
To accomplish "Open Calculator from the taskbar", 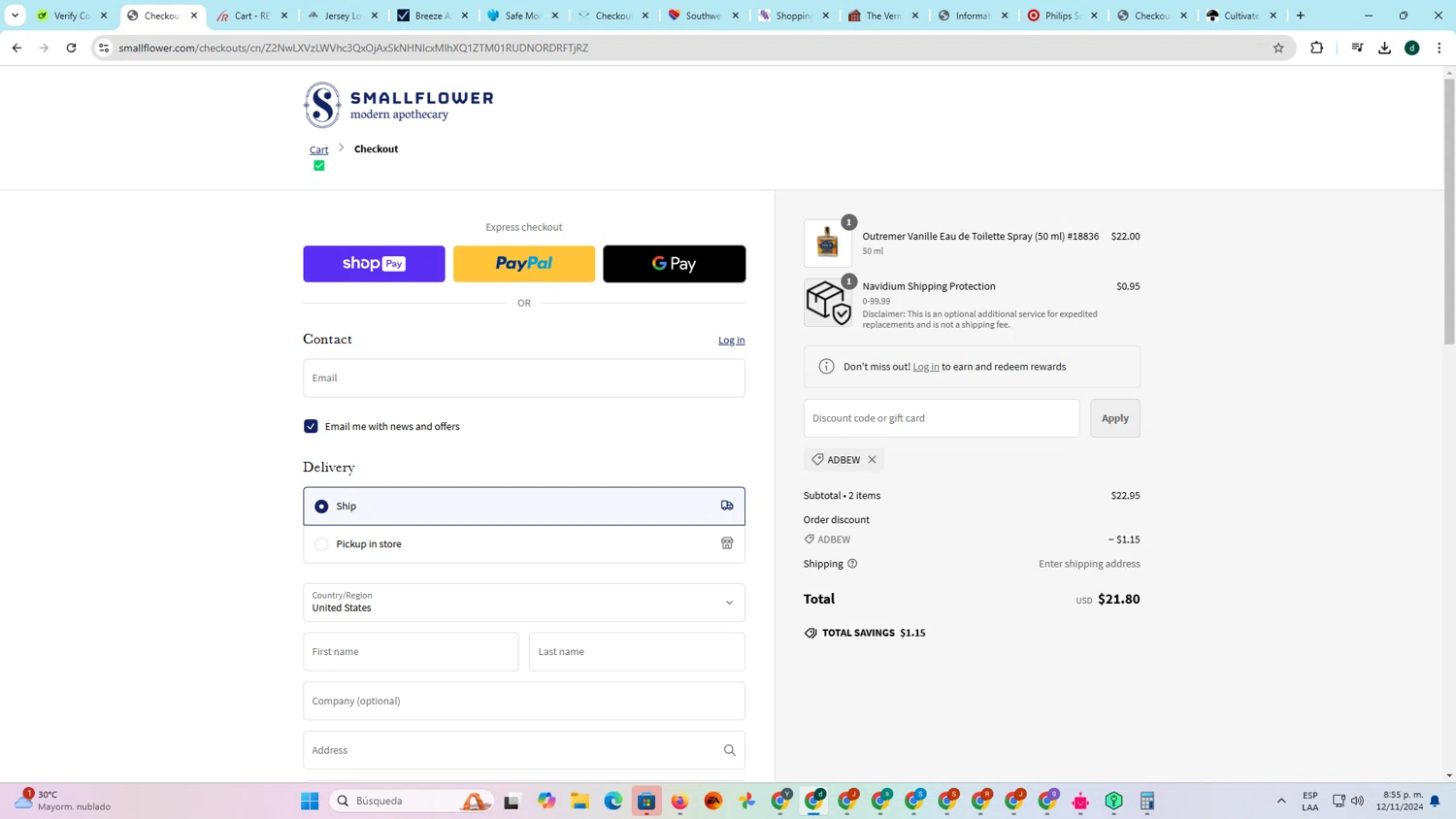I will coord(1147,802).
